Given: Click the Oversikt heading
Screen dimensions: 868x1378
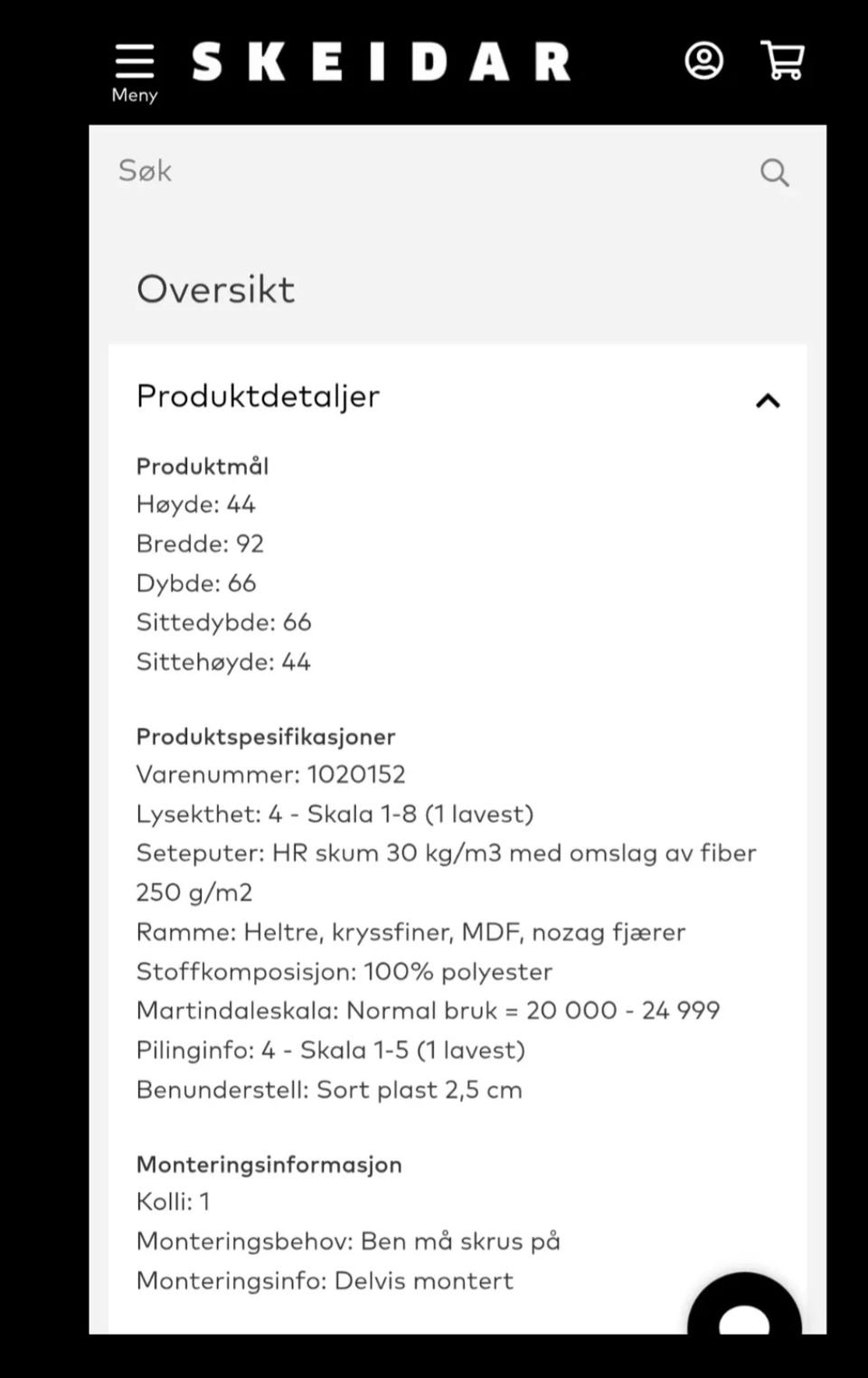Looking at the screenshot, I should 215,289.
